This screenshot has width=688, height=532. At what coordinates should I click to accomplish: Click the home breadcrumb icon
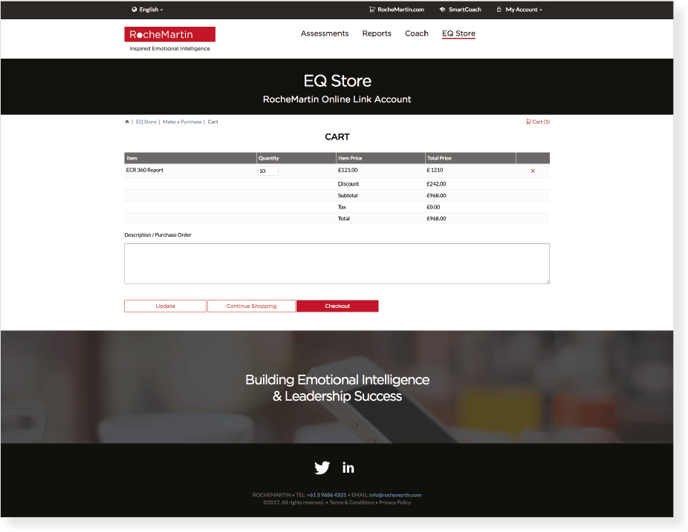click(127, 122)
